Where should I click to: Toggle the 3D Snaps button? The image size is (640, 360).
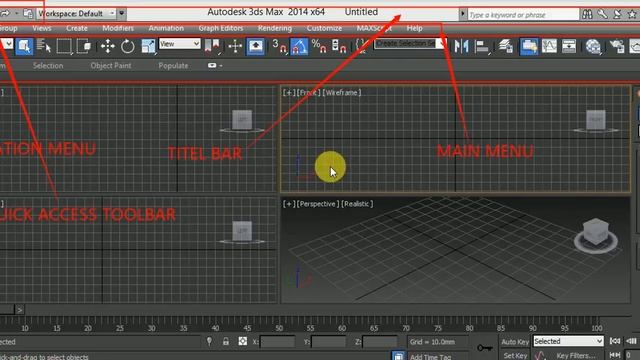[279, 46]
